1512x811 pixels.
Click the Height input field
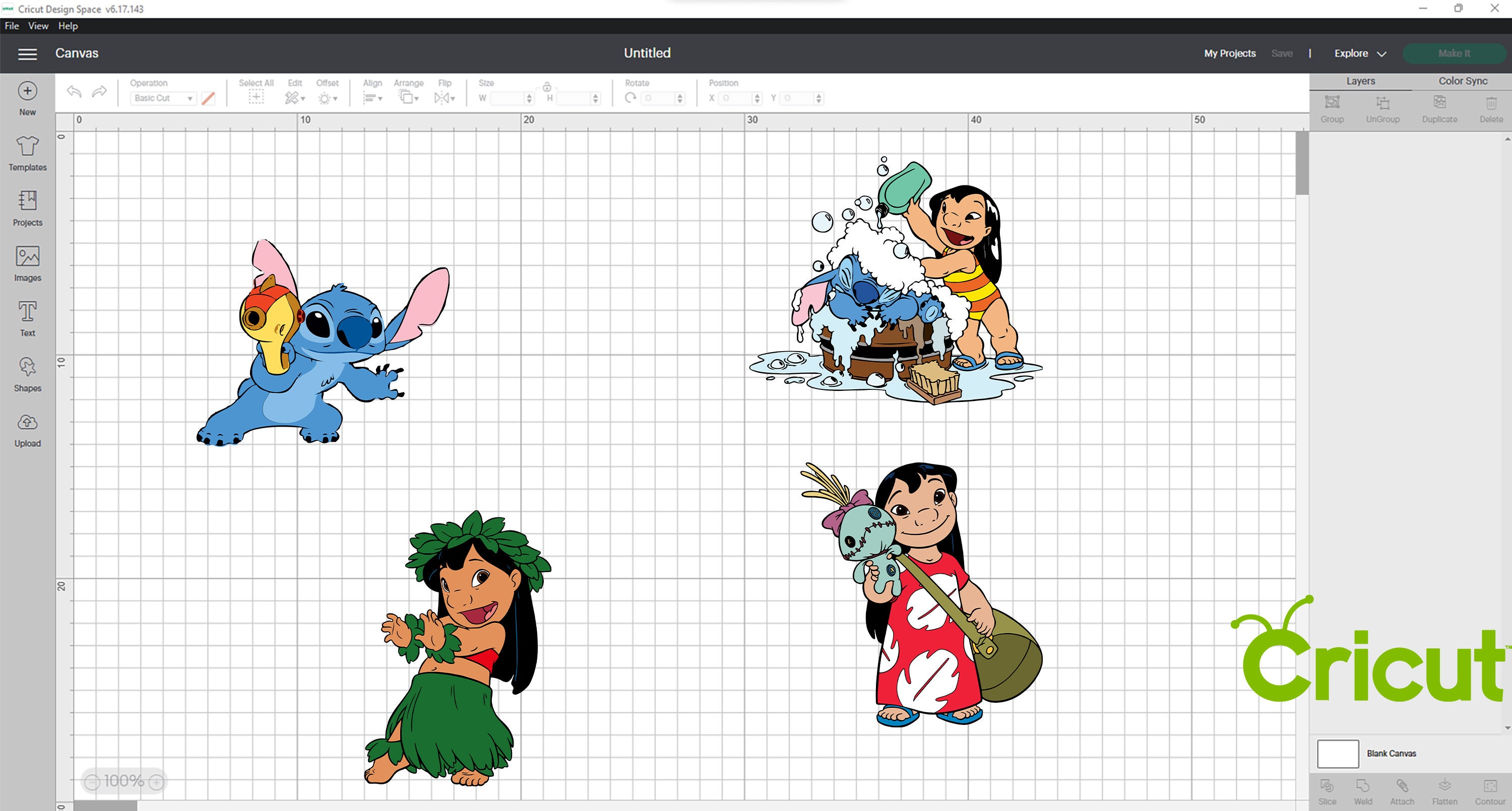pos(574,98)
